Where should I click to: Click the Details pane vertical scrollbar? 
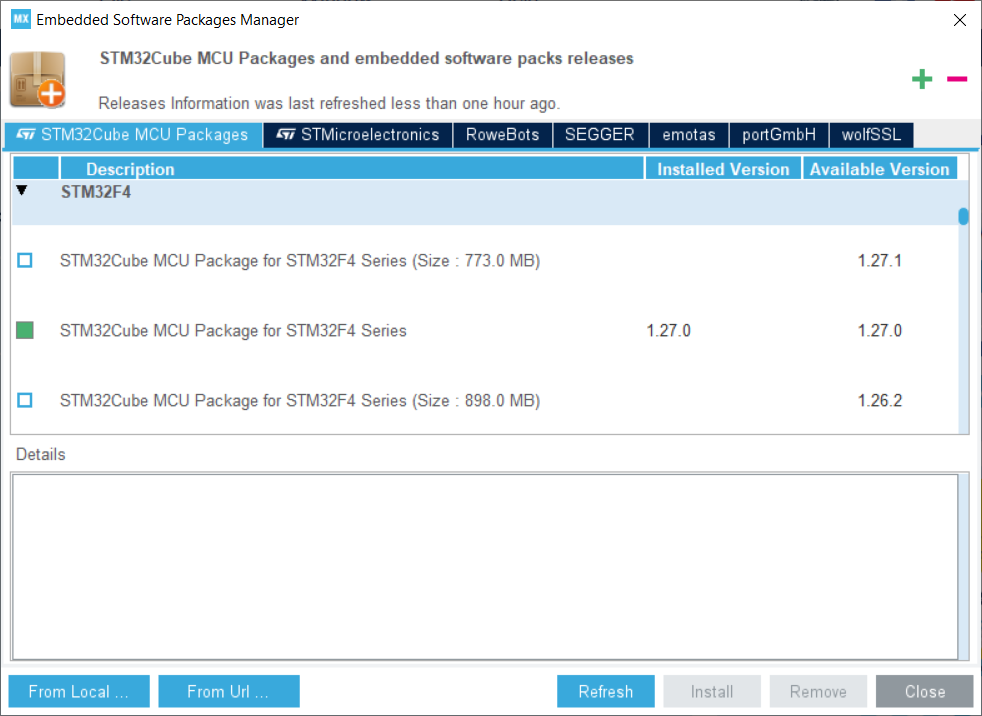(964, 566)
